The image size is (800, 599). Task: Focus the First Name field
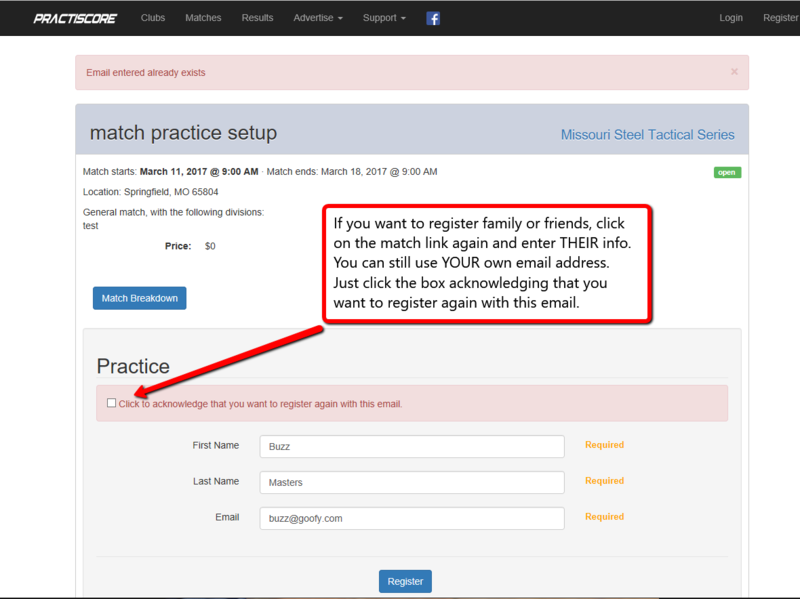412,446
